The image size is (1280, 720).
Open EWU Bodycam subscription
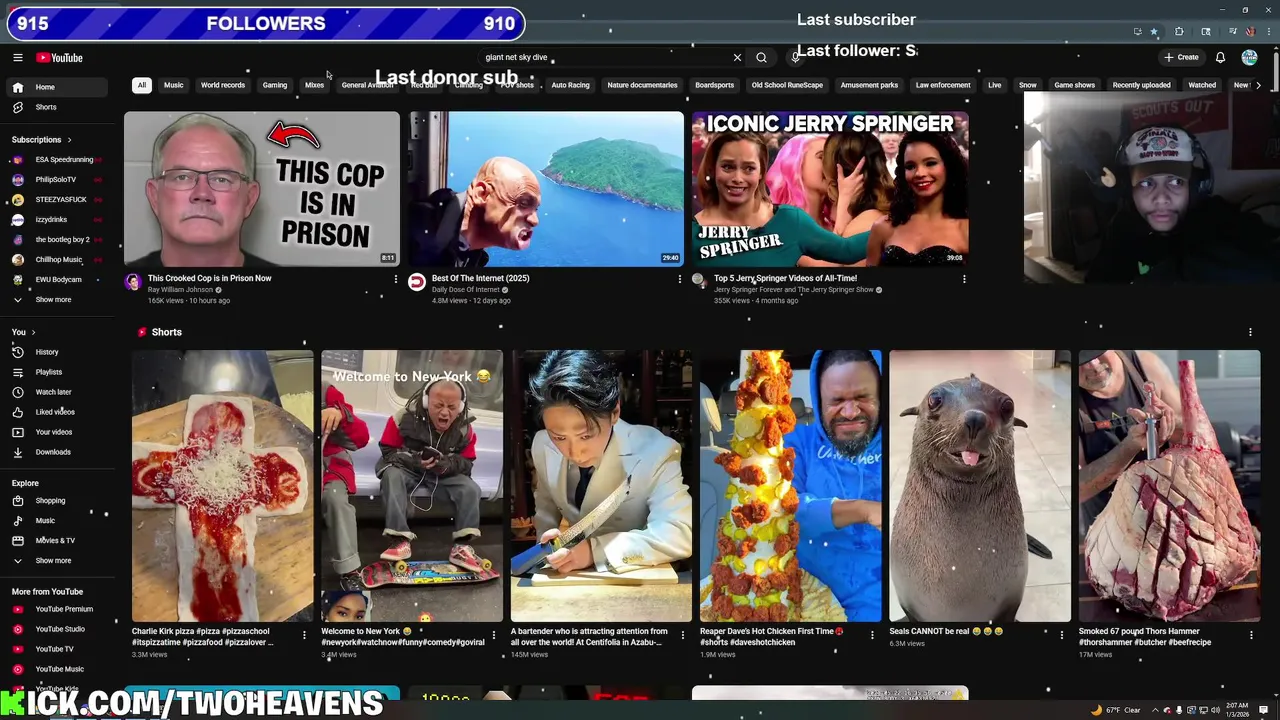(x=58, y=280)
